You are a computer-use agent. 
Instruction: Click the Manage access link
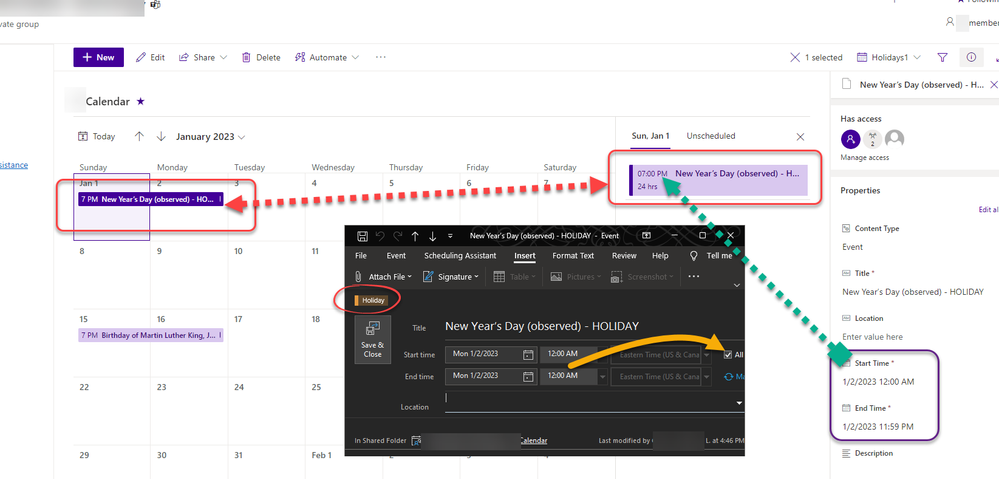[865, 157]
